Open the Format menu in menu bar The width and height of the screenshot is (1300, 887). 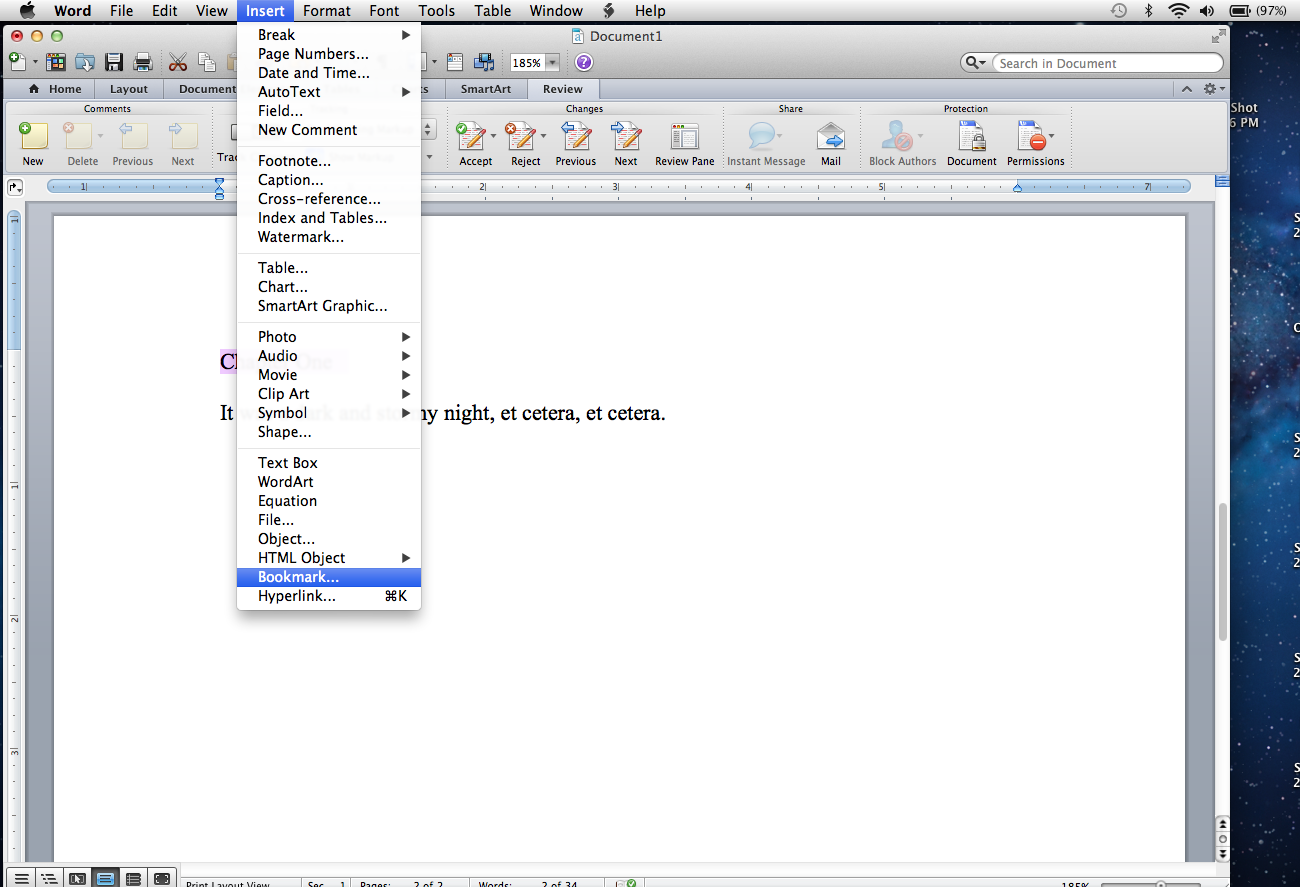point(327,11)
